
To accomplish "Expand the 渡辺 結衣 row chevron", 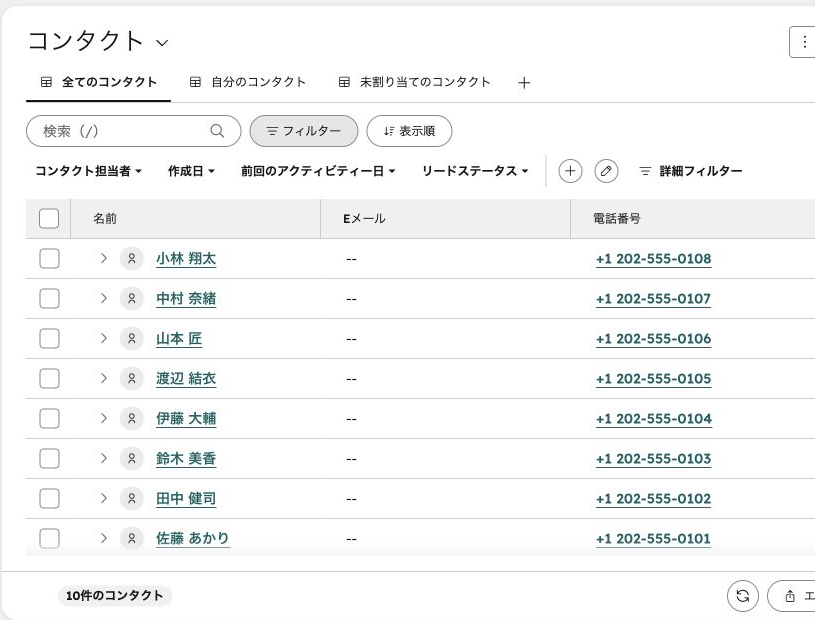I will coord(103,378).
